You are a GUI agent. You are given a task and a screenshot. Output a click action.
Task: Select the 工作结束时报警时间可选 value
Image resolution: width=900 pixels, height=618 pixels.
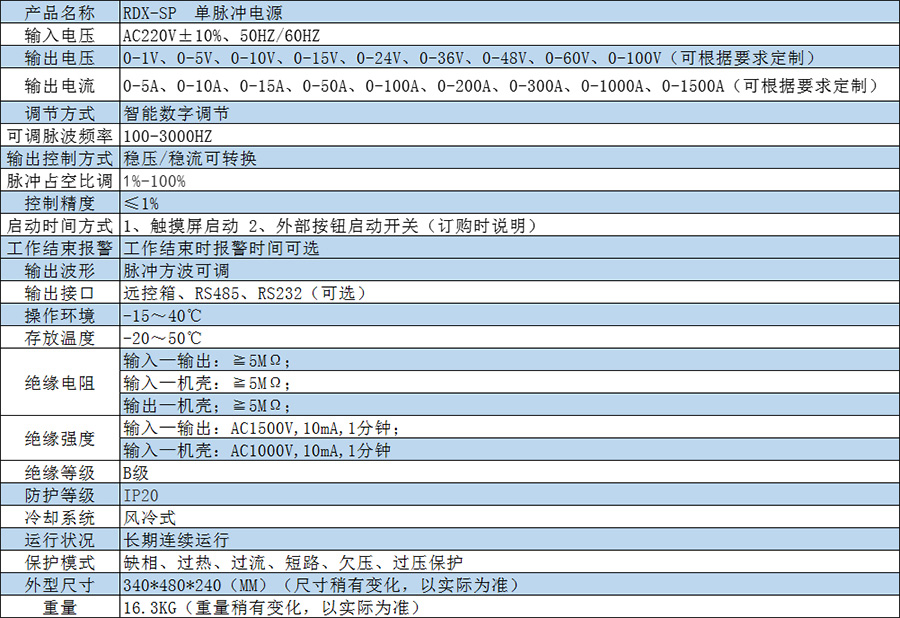pyautogui.click(x=221, y=248)
